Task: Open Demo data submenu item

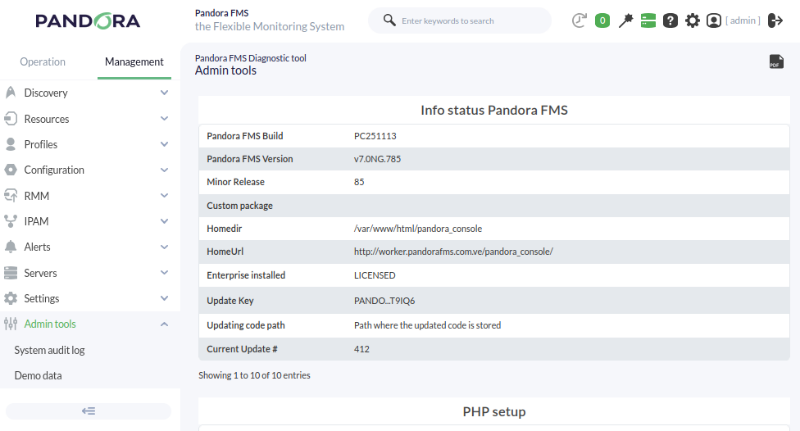Action: pos(38,375)
